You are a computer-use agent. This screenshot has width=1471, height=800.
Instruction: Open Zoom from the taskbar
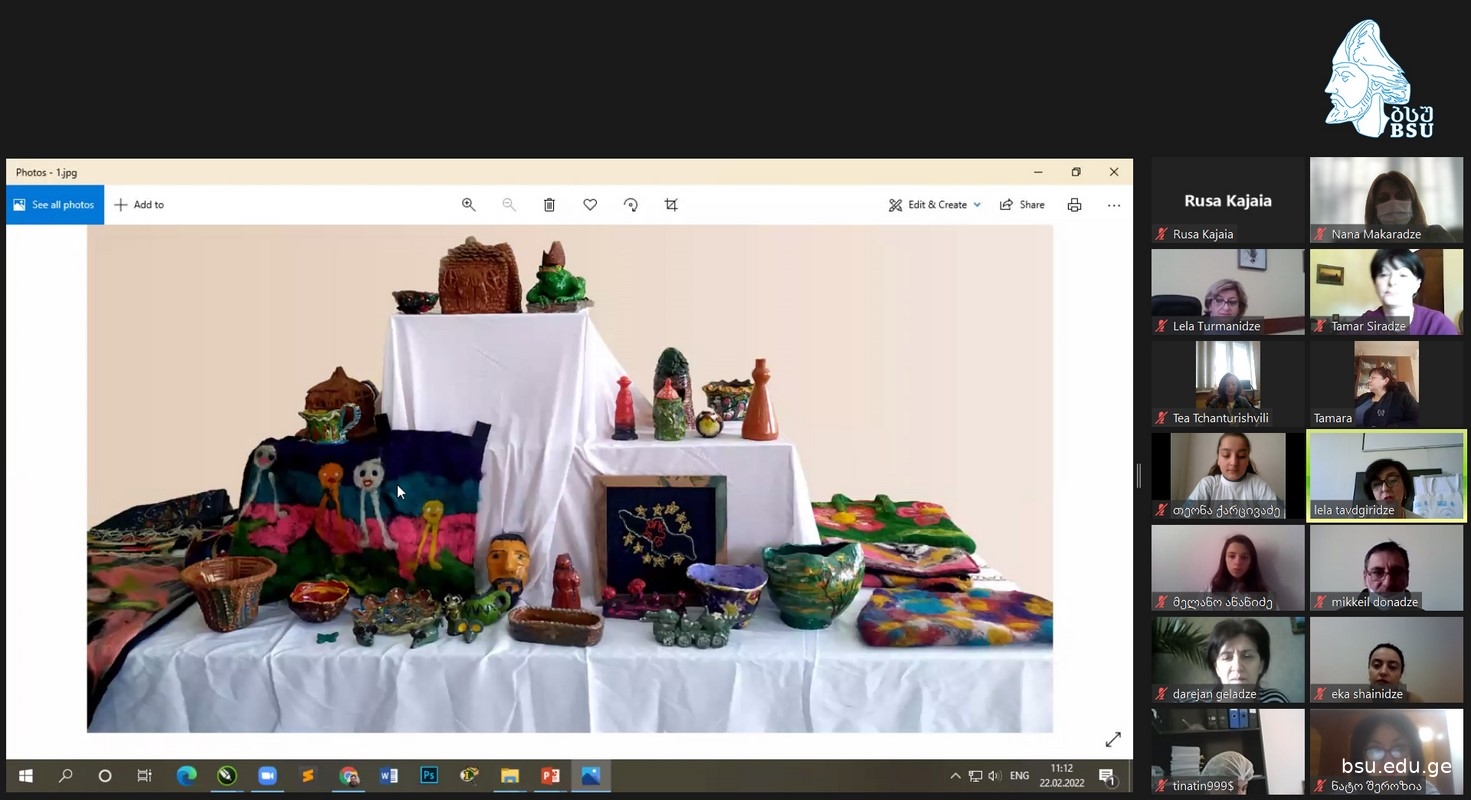(x=267, y=776)
